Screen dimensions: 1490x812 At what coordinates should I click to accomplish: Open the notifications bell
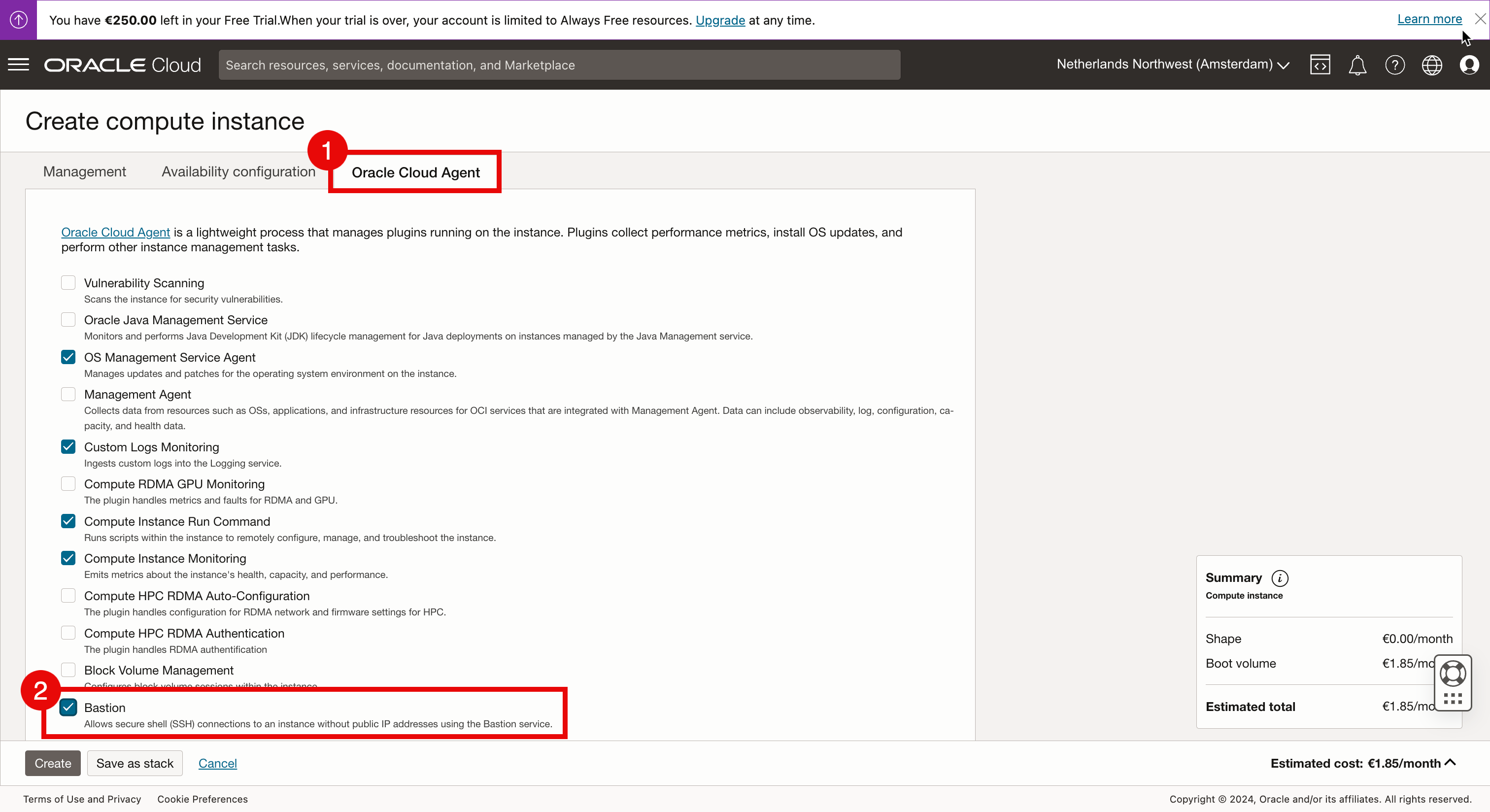click(1357, 65)
